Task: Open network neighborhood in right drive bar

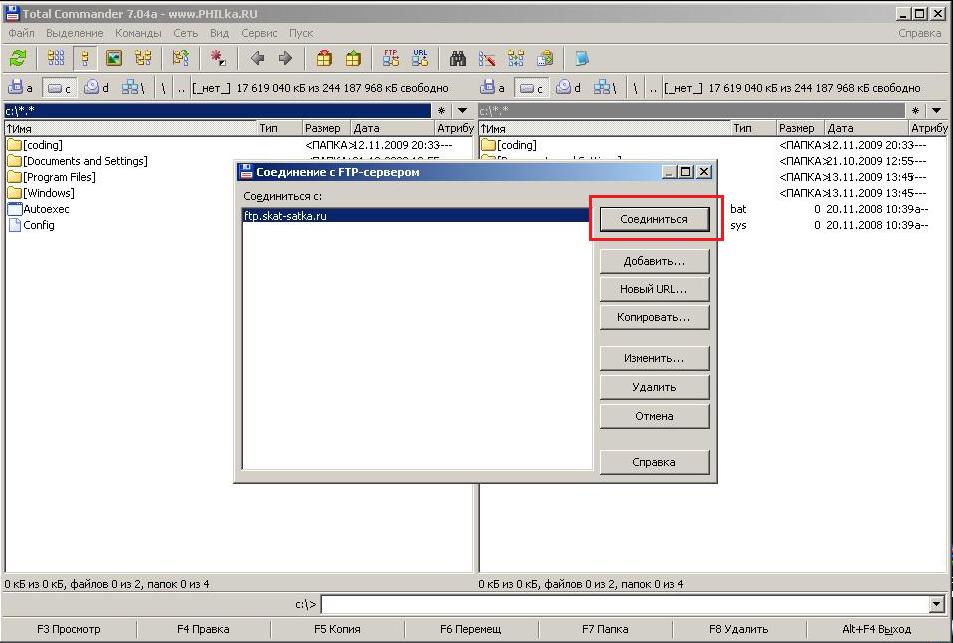Action: pos(605,88)
